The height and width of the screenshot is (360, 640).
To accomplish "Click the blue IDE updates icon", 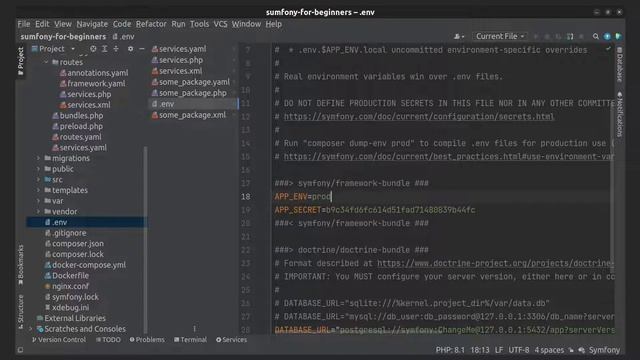I will coord(607,36).
